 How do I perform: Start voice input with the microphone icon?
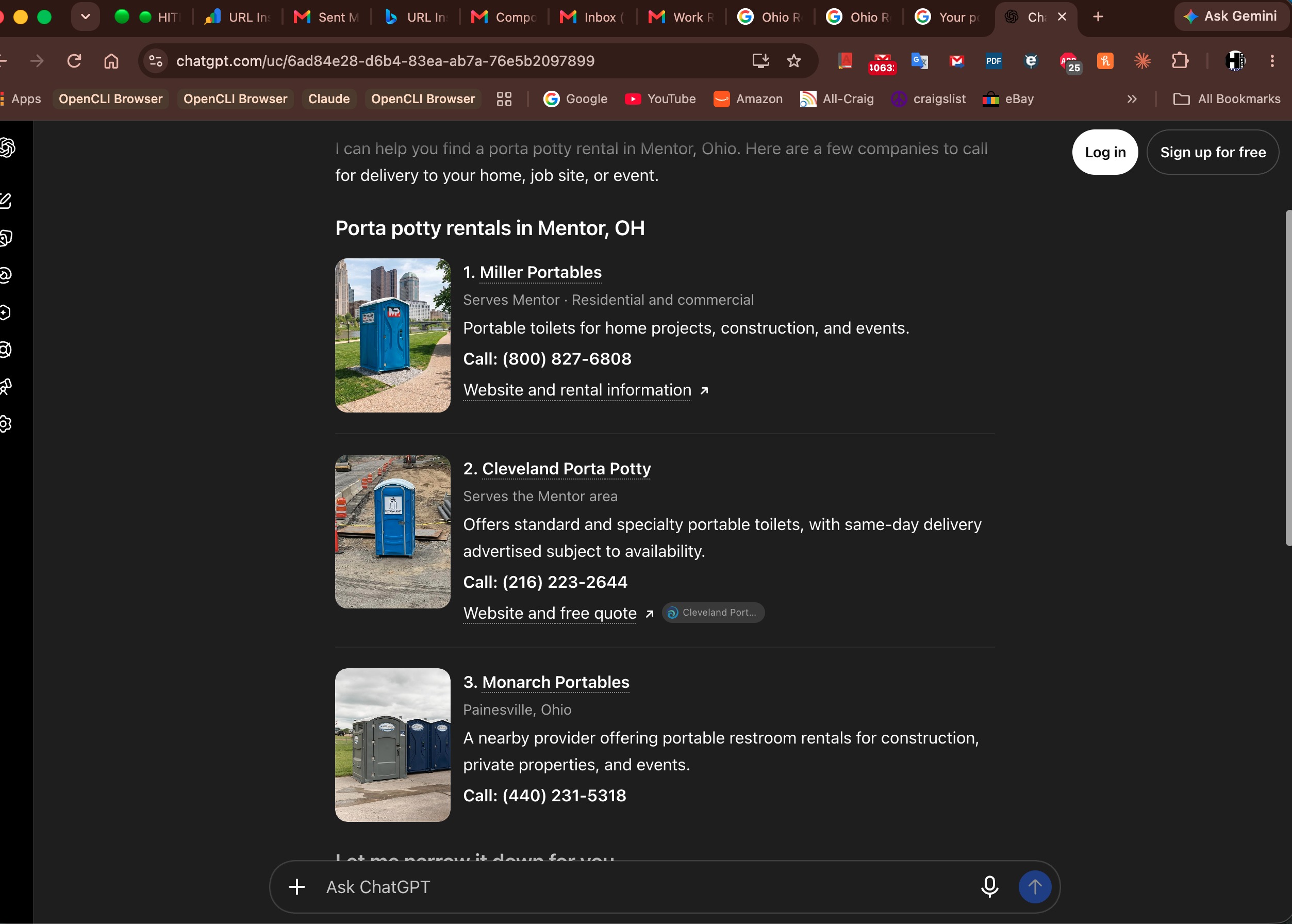(x=989, y=886)
